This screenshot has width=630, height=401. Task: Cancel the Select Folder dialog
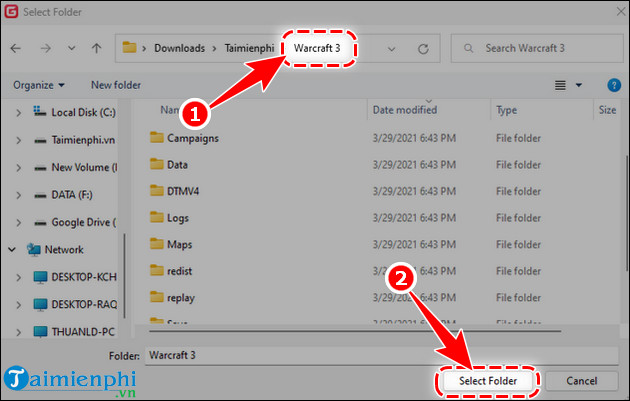(x=581, y=381)
